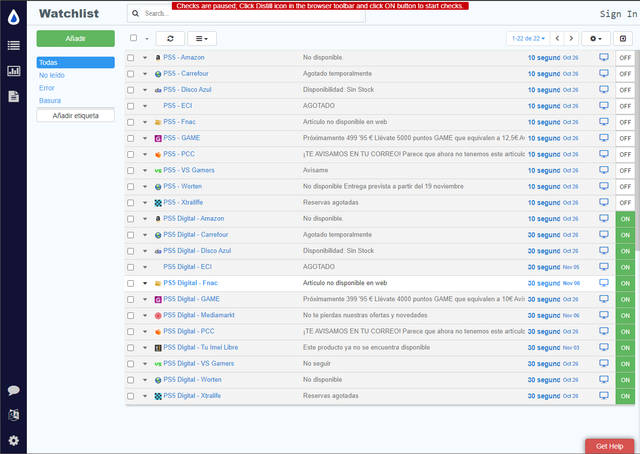Click the language translate sidebar icon
The height and width of the screenshot is (454, 640).
[13, 415]
